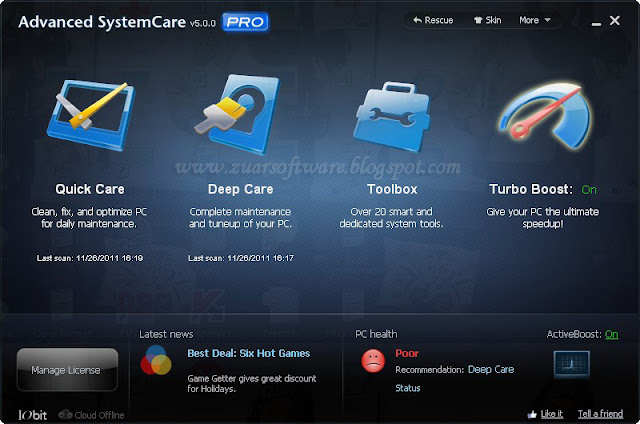640x424 pixels.
Task: Click the IObit logo
Action: tap(33, 415)
